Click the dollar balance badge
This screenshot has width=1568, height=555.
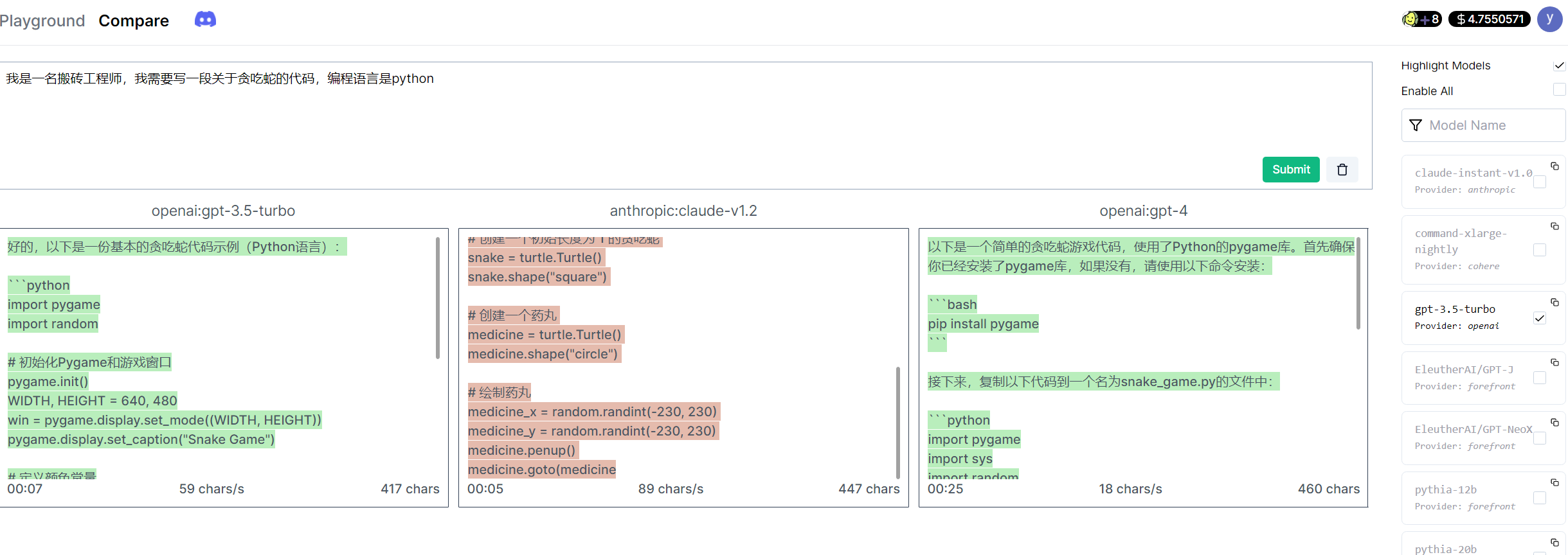point(1489,19)
